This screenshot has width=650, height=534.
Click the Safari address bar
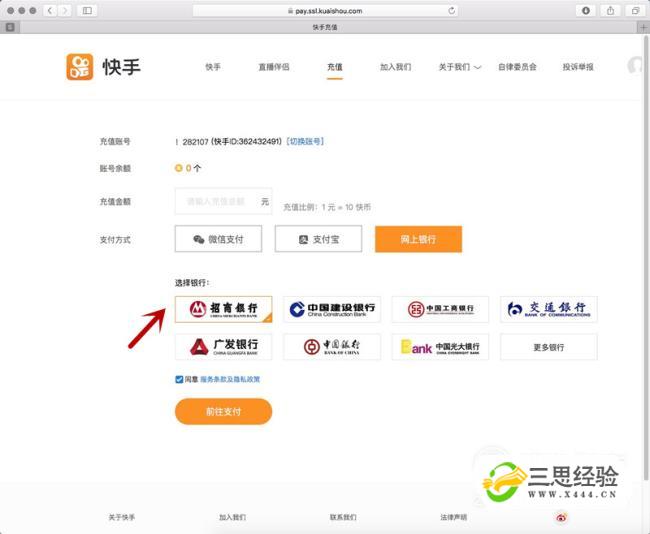pyautogui.click(x=325, y=11)
